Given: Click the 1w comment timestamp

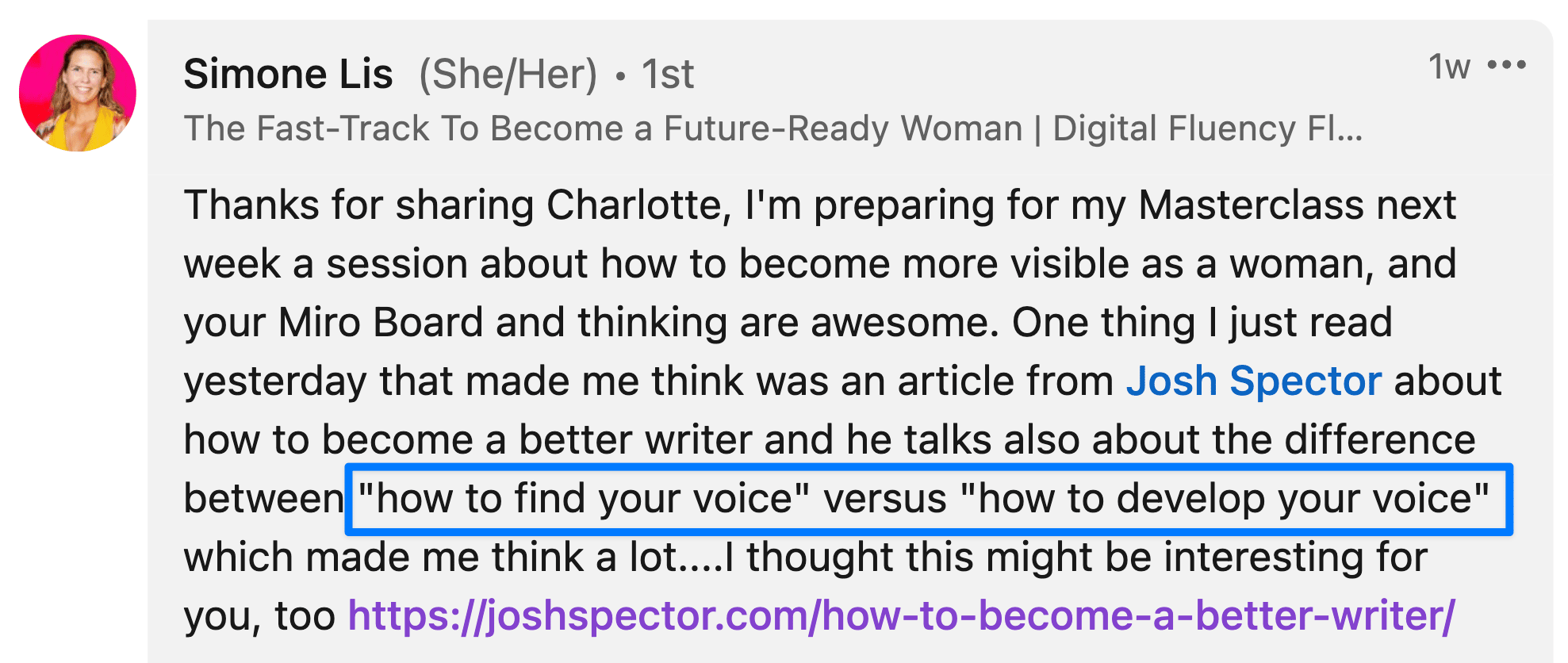Looking at the screenshot, I should (x=1449, y=67).
